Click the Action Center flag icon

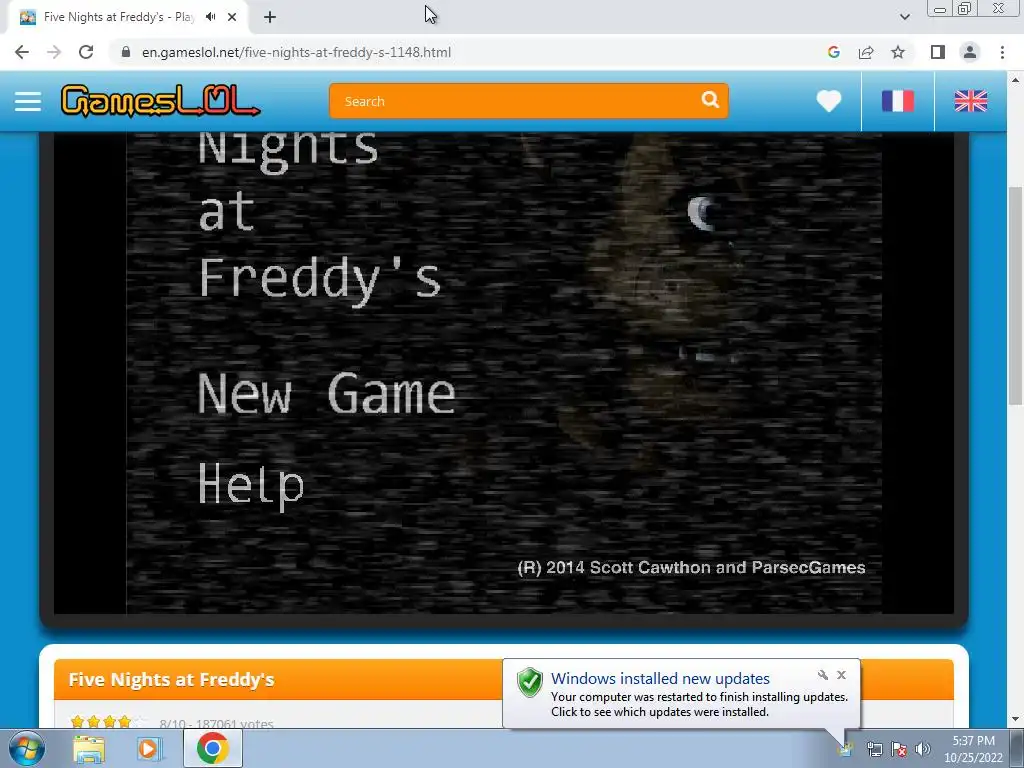[x=899, y=749]
